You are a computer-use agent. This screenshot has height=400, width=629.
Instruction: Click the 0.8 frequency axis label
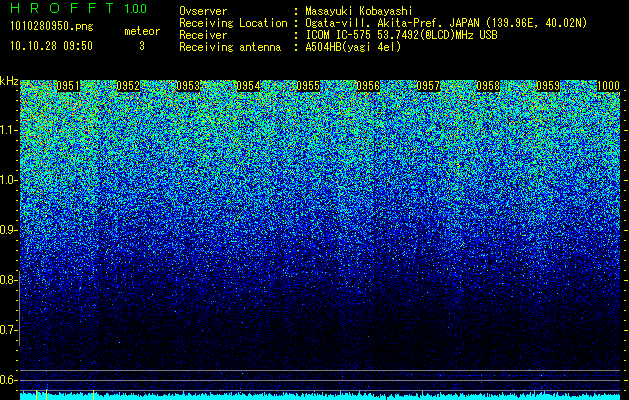coord(7,280)
